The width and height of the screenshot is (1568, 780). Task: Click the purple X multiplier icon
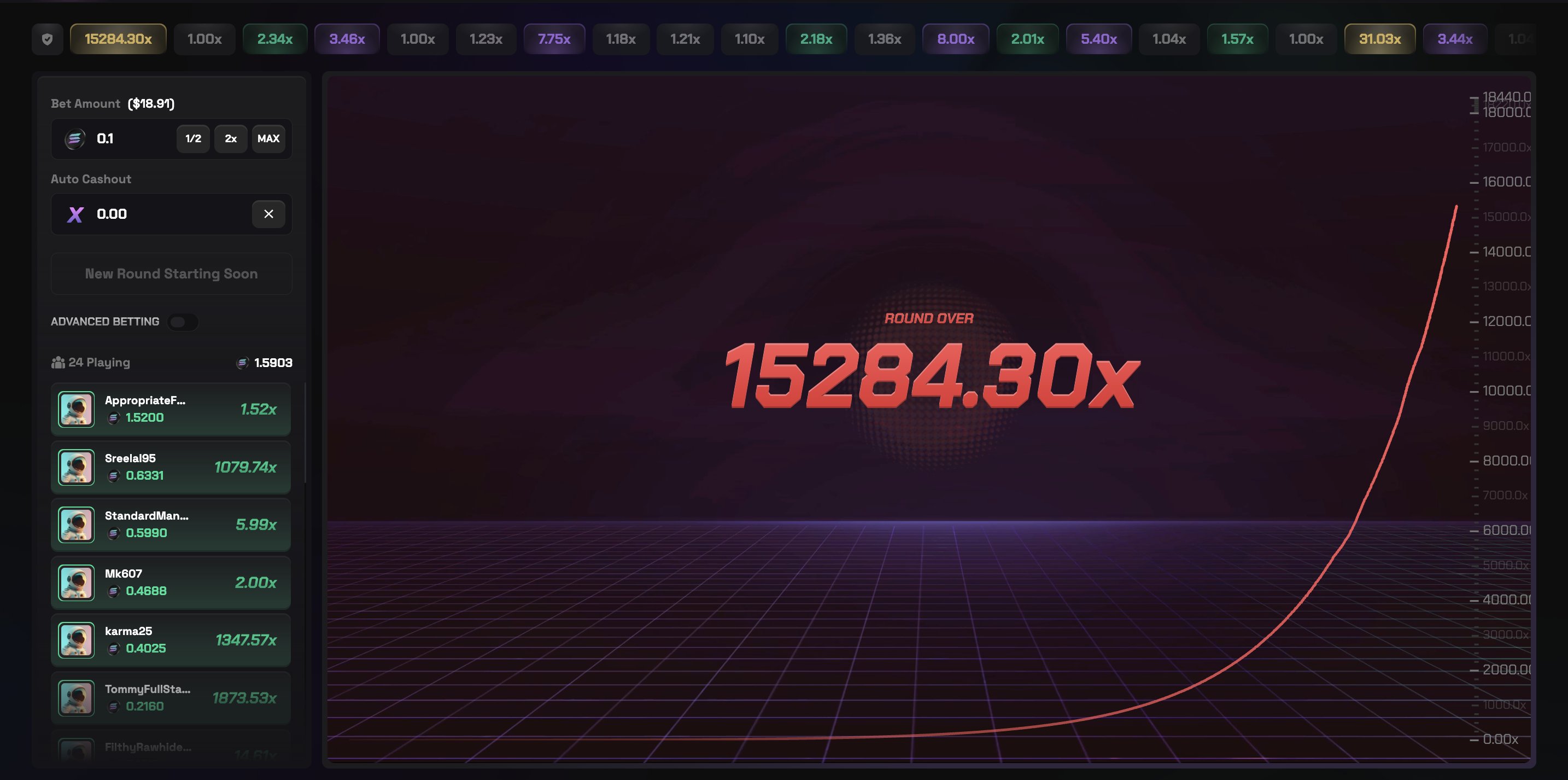click(75, 214)
